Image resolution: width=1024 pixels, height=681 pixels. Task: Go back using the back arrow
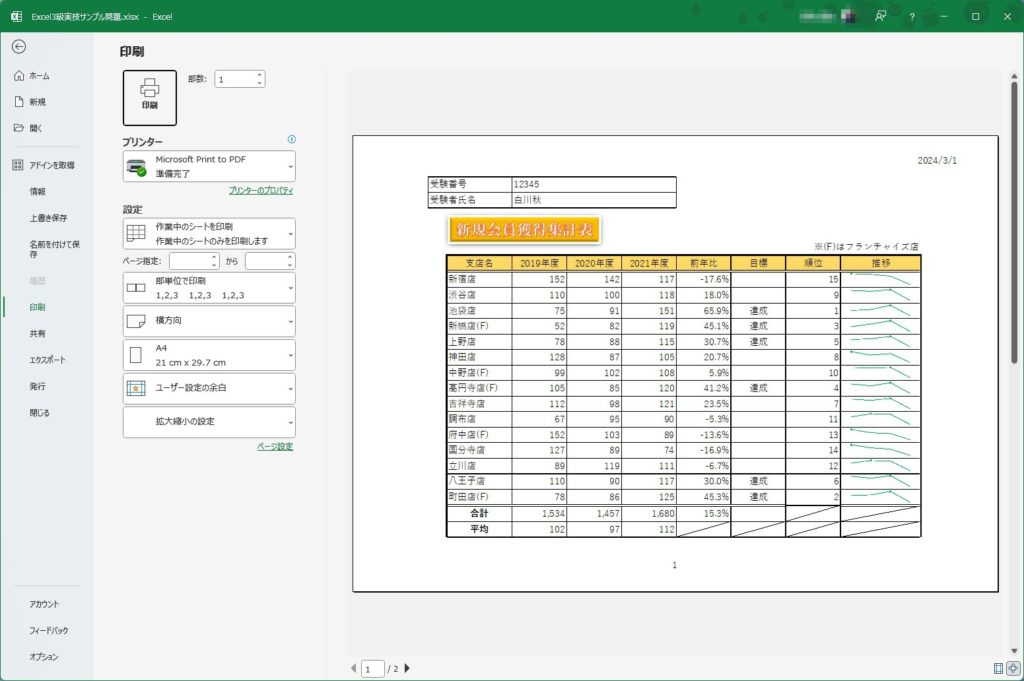[x=19, y=46]
